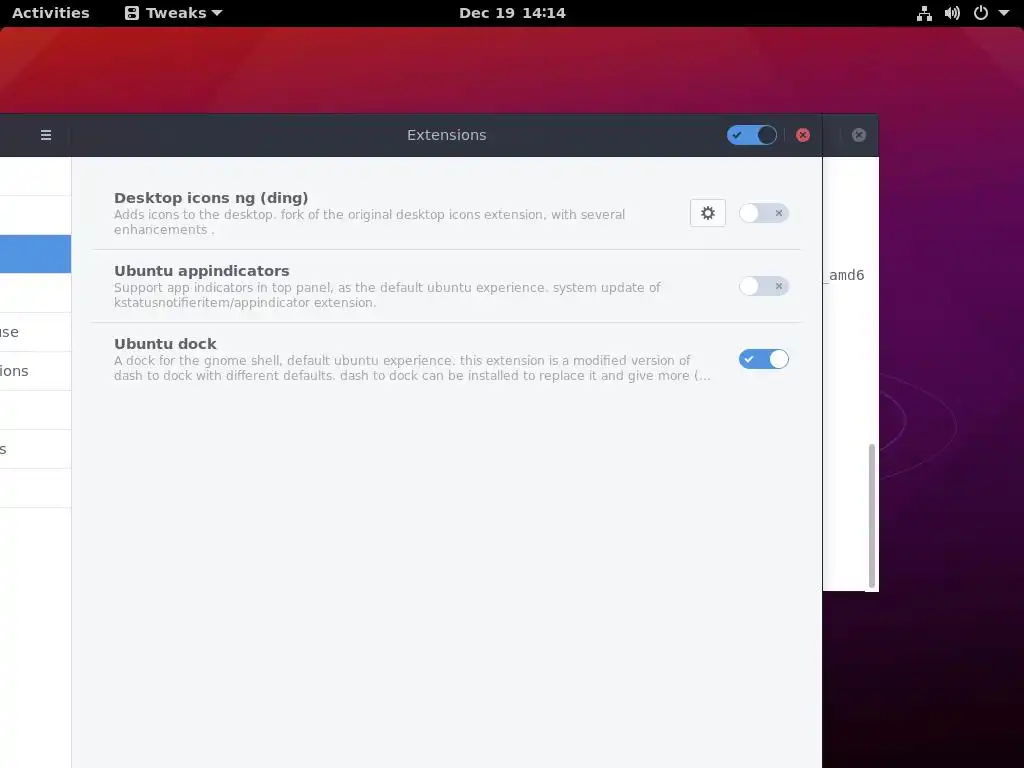
Task: Click the Ubuntu dock description text
Action: 412,368
